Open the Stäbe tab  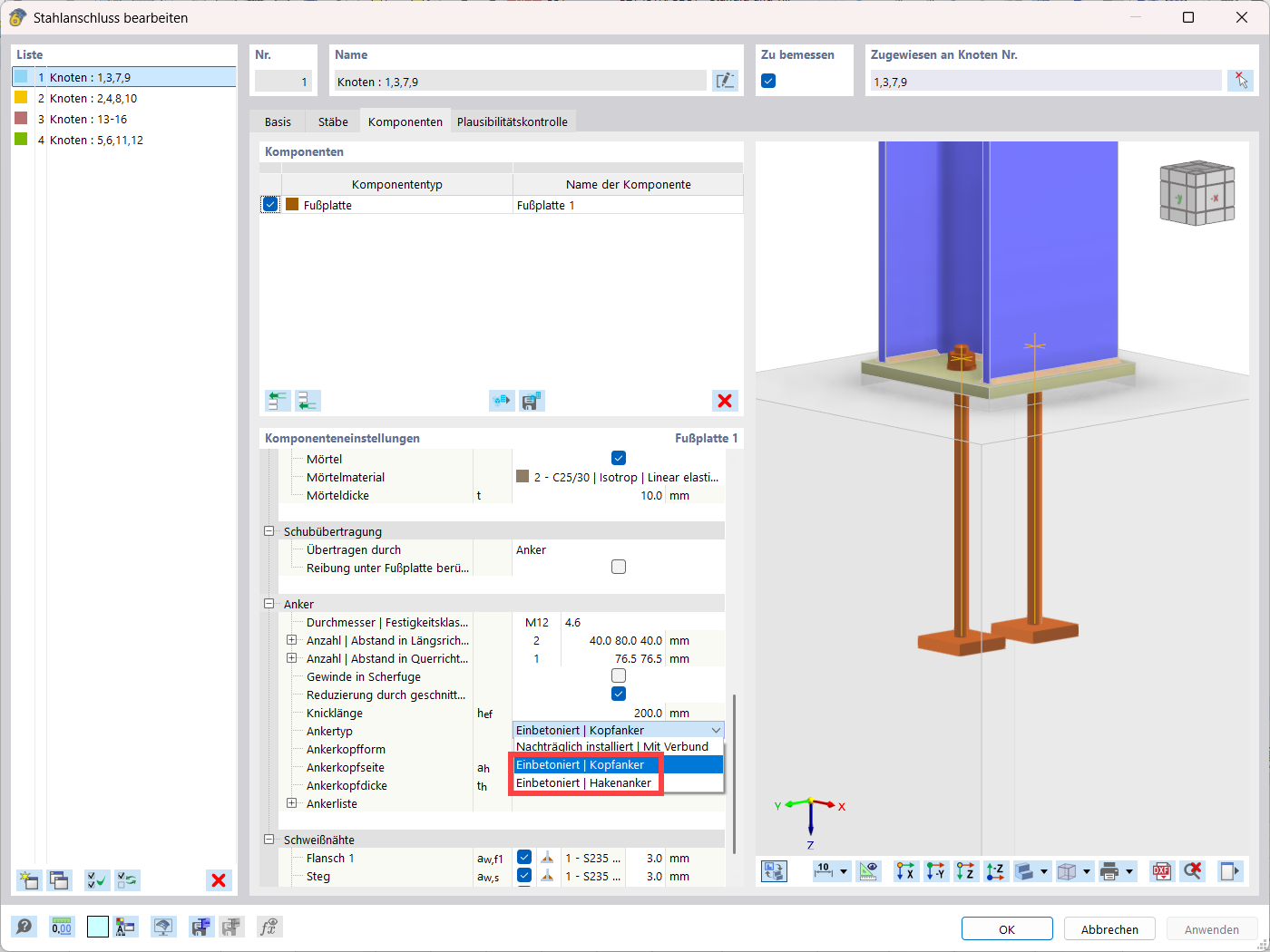tap(333, 121)
